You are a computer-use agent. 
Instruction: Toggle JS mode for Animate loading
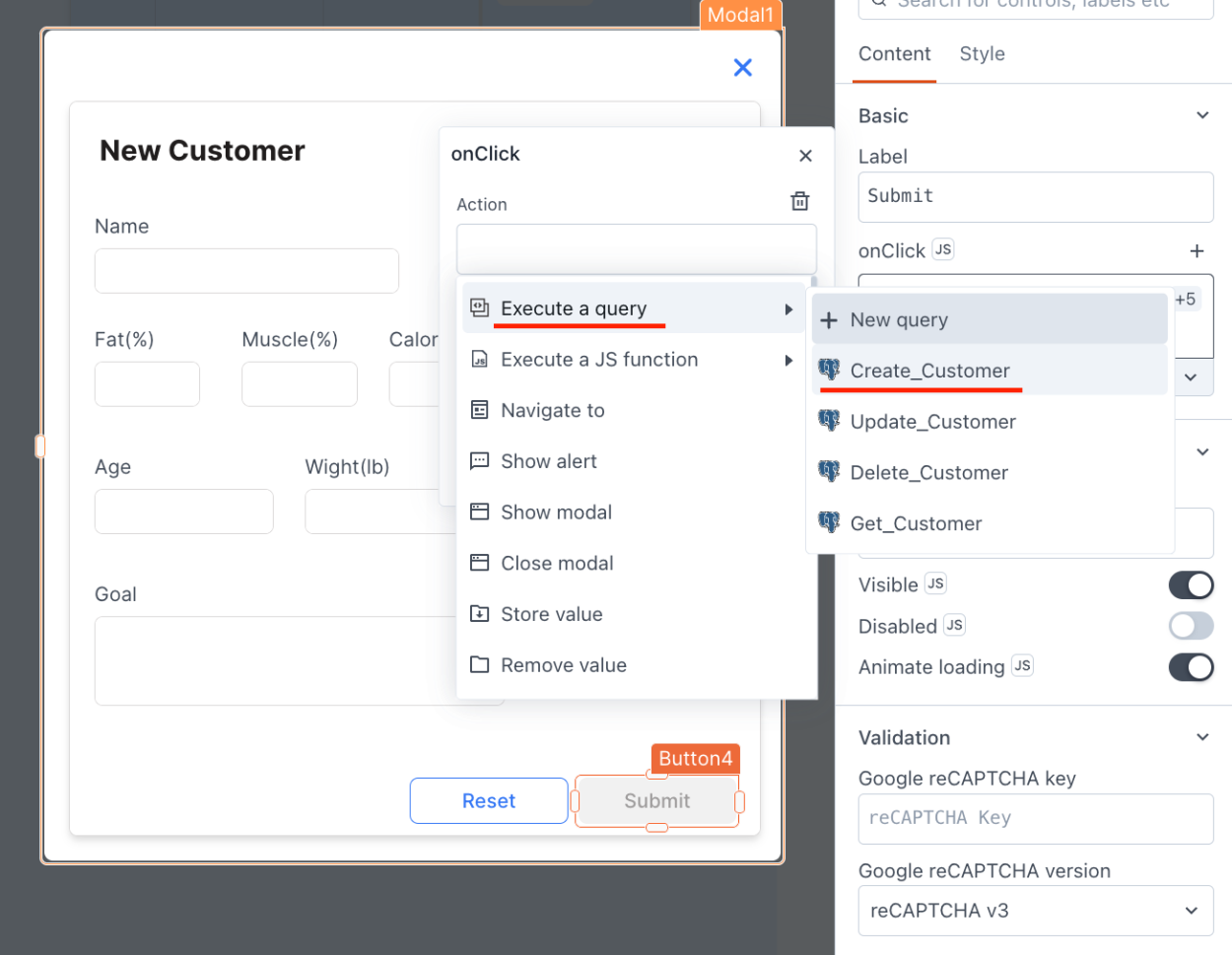pos(1022,666)
